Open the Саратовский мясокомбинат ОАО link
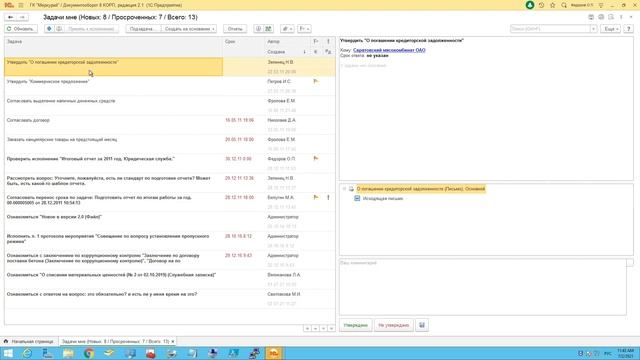Image resolution: width=640 pixels, height=360 pixels. coord(389,50)
